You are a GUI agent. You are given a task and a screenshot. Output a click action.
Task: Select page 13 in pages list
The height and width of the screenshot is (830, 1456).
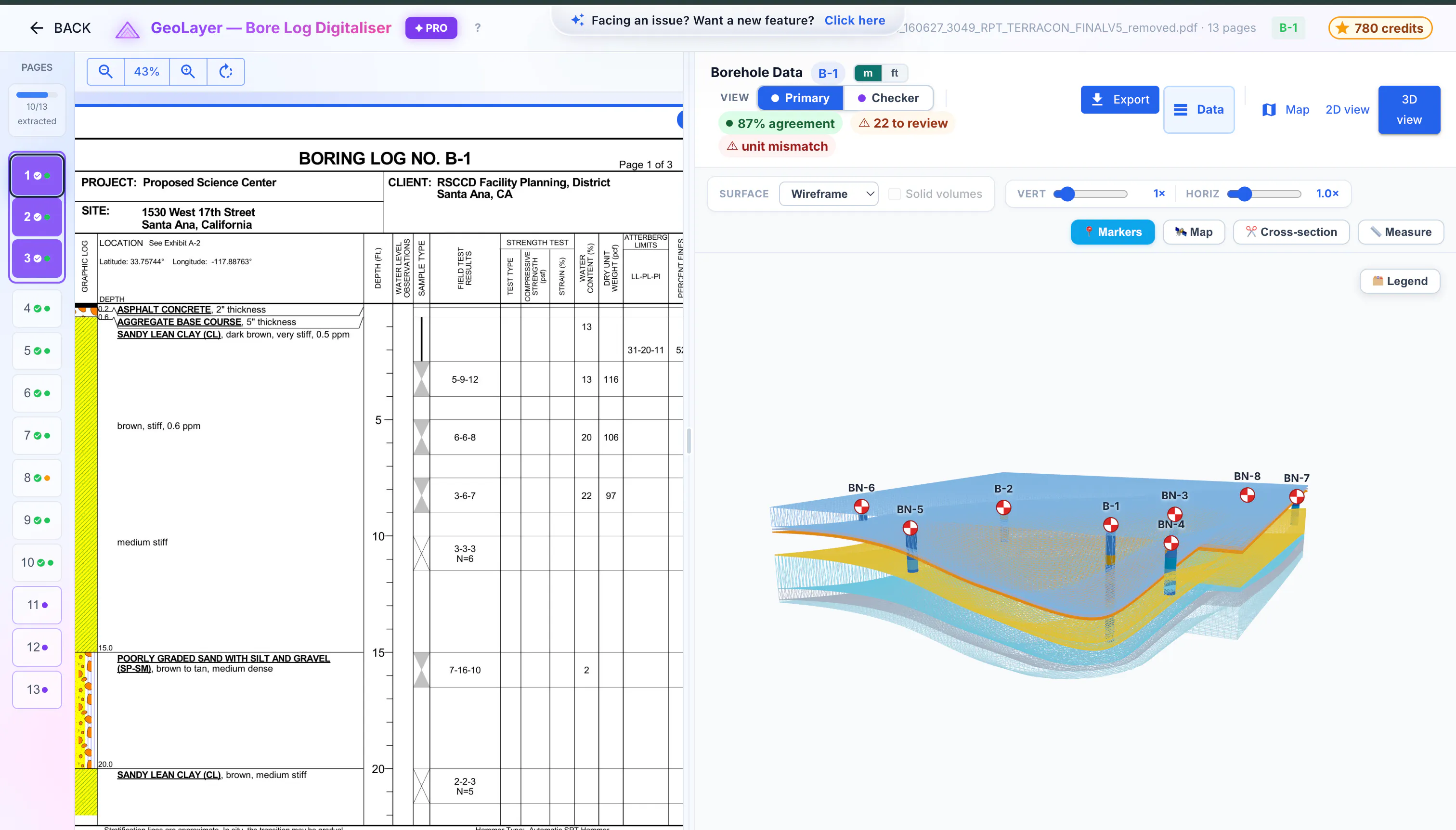pos(37,690)
